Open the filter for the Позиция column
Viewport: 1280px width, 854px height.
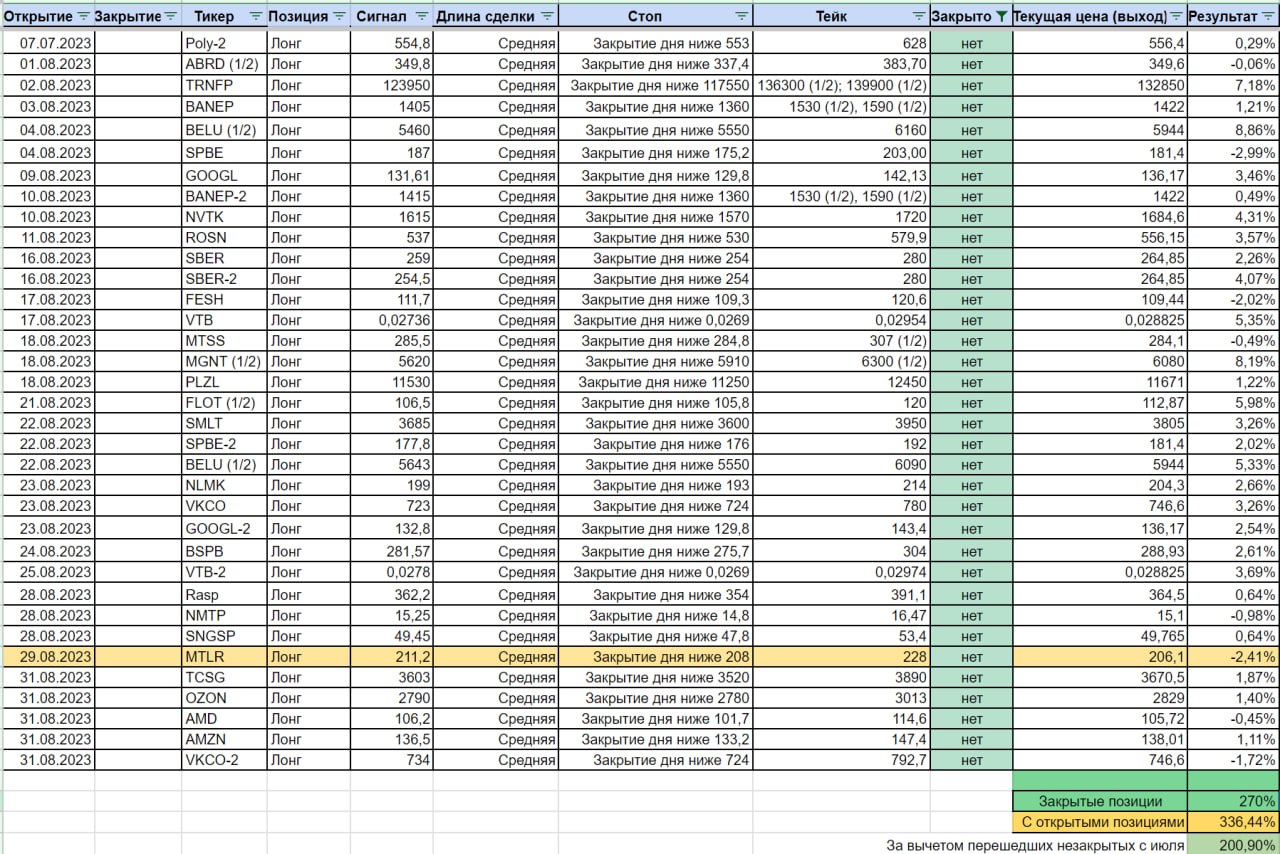coord(339,17)
